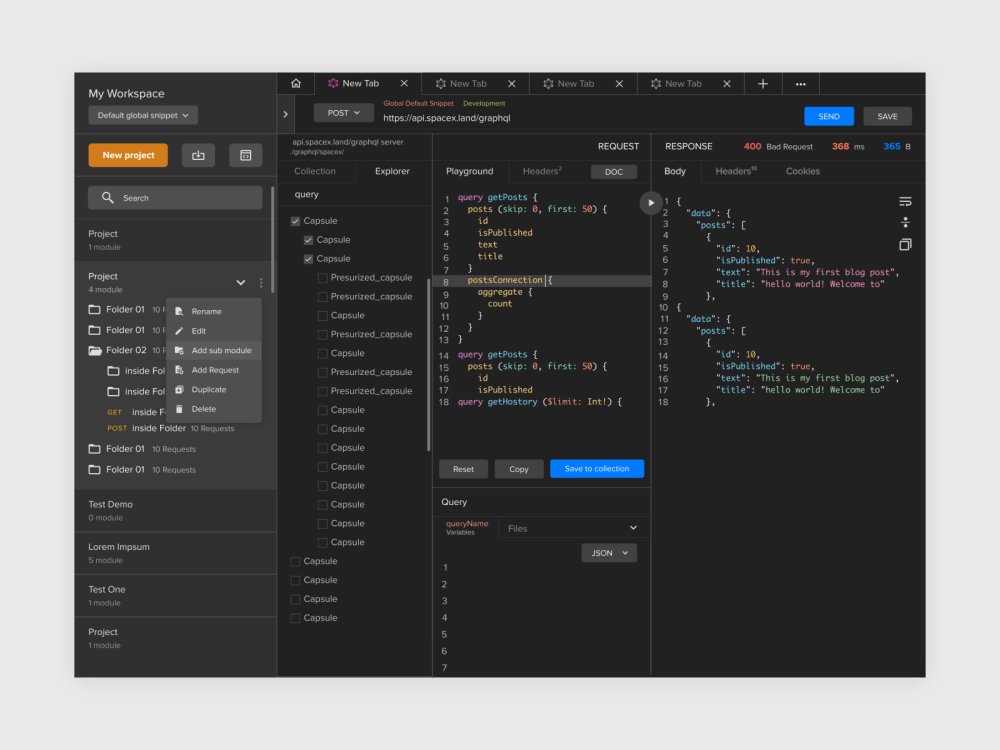Click the Delete trash icon in context menu
The image size is (1000, 750).
point(179,409)
